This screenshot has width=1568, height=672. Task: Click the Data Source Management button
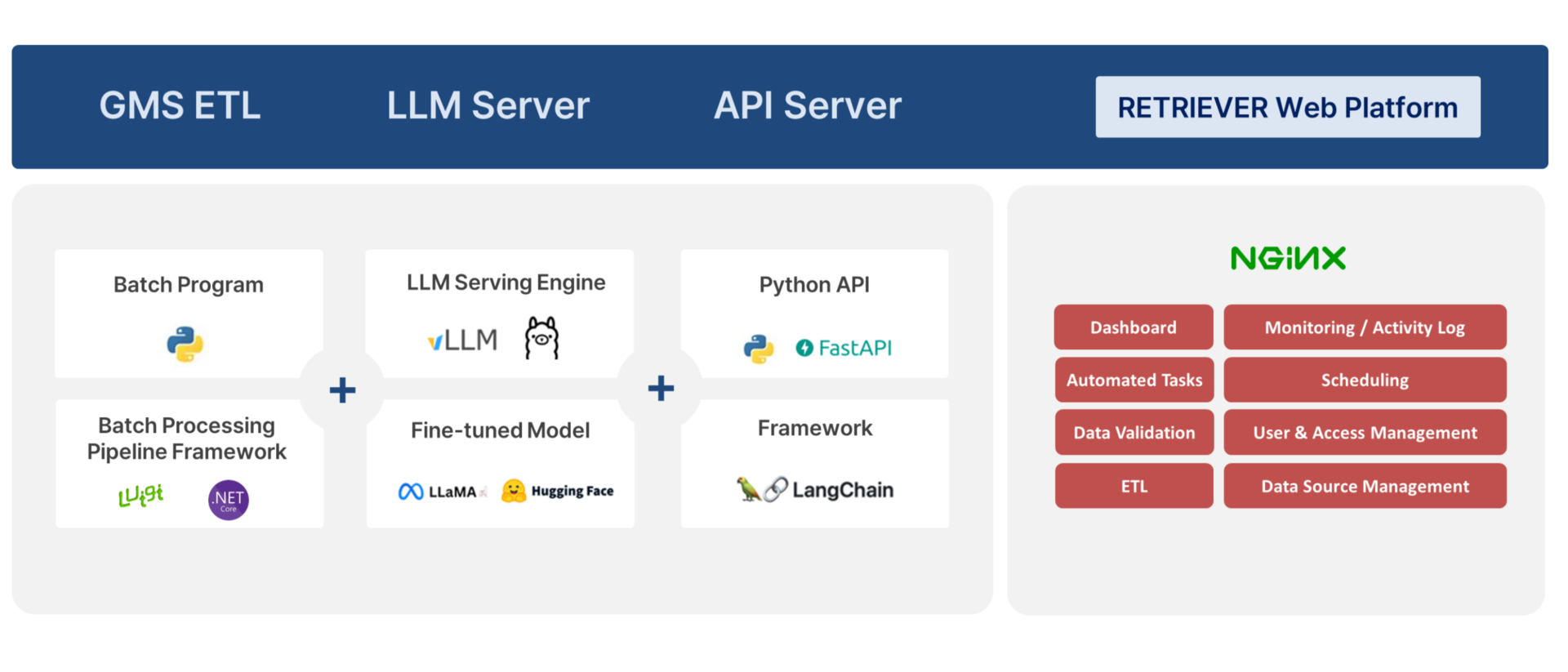coord(1365,487)
